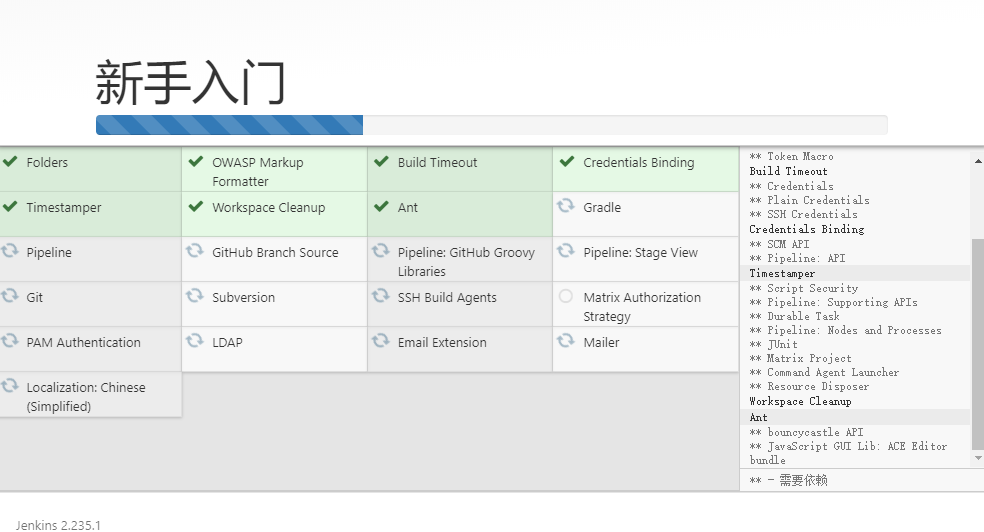
Task: Click the pending icon beside LDAP
Action: 195,341
